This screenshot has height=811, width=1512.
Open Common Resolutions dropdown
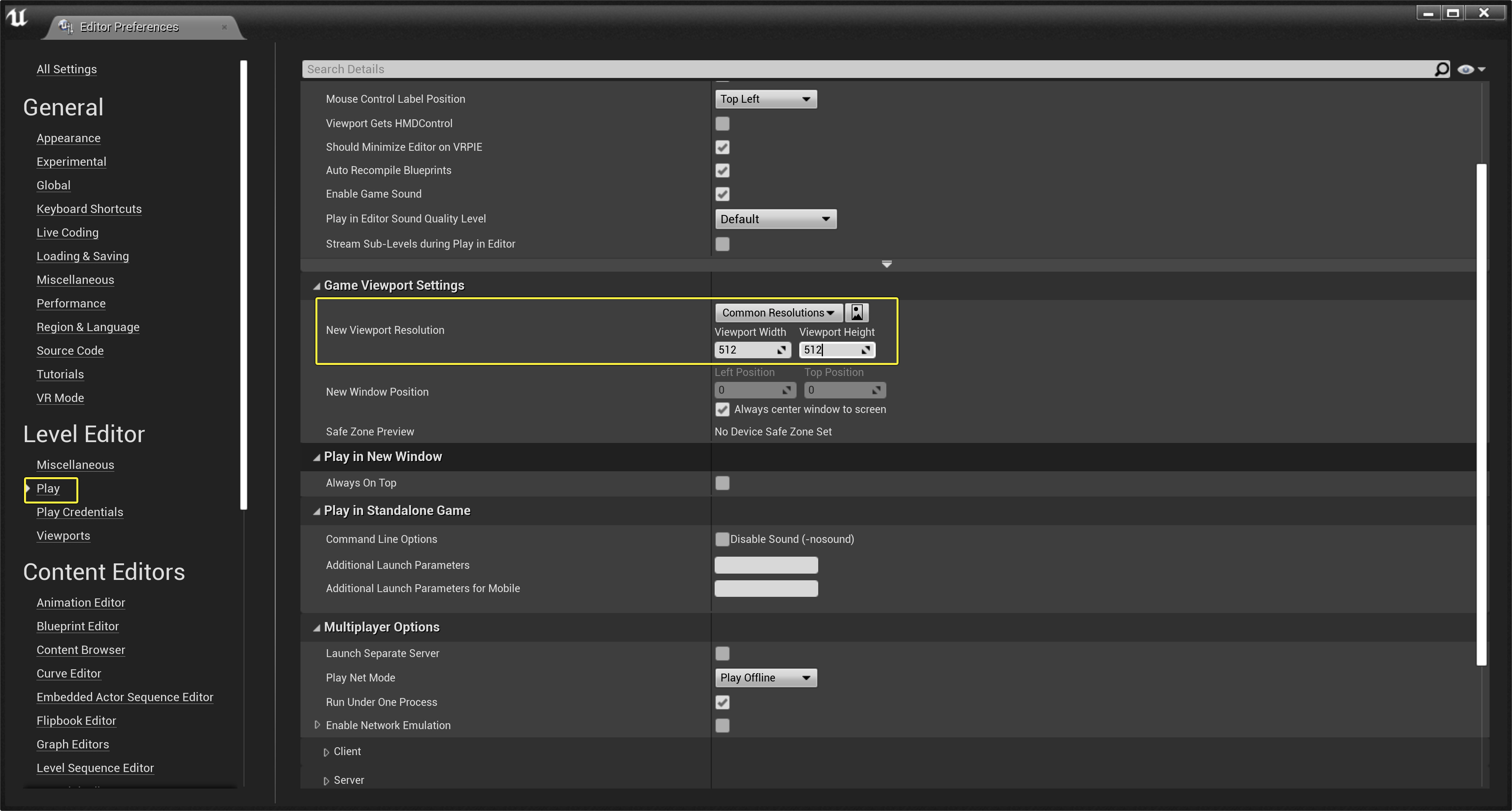778,312
